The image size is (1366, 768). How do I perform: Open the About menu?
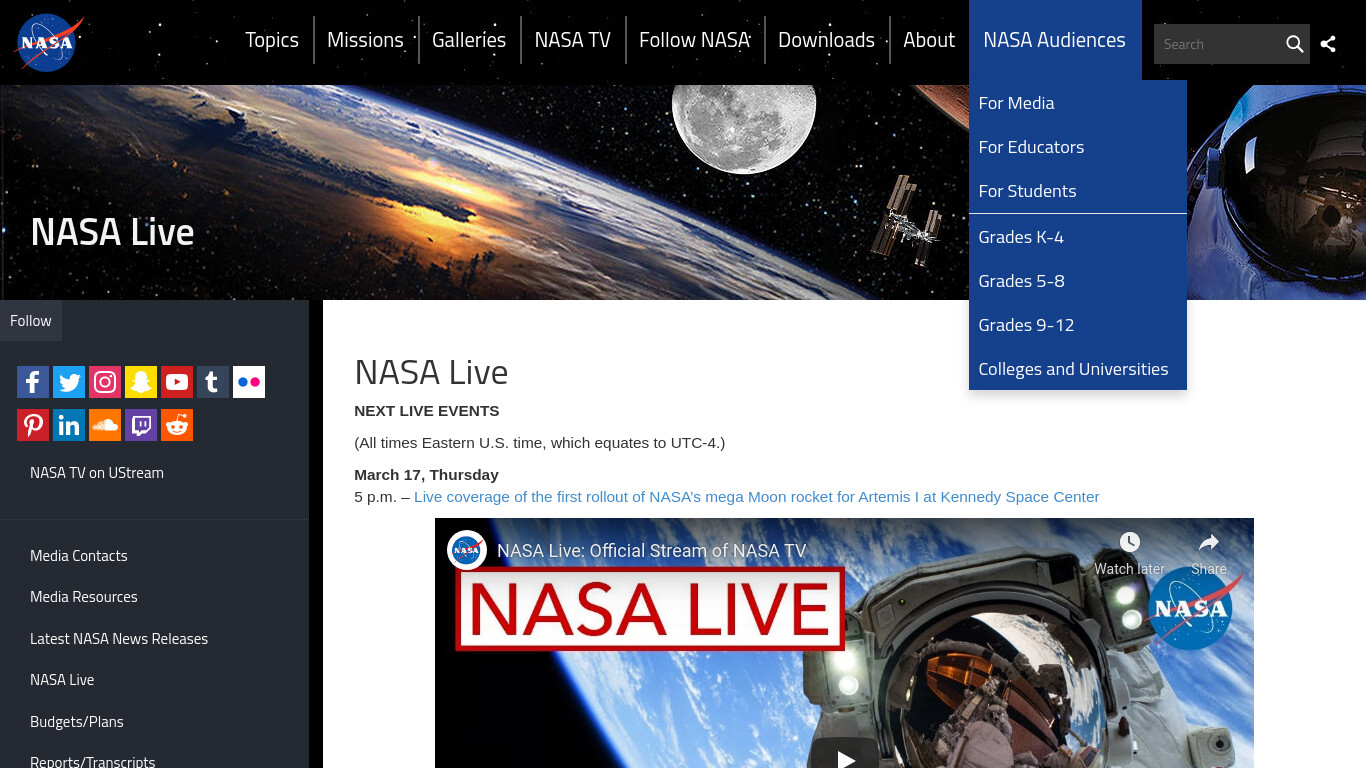tap(929, 40)
